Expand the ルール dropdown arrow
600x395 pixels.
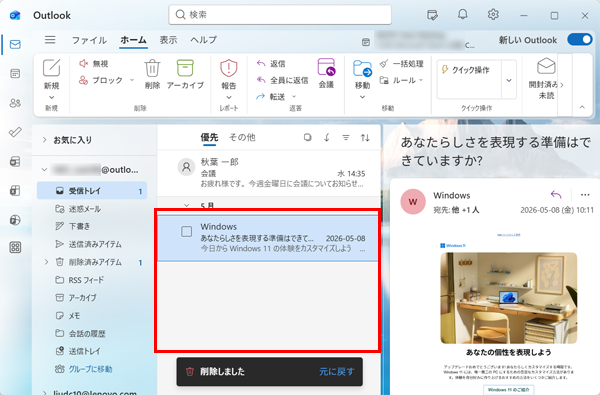click(x=421, y=80)
